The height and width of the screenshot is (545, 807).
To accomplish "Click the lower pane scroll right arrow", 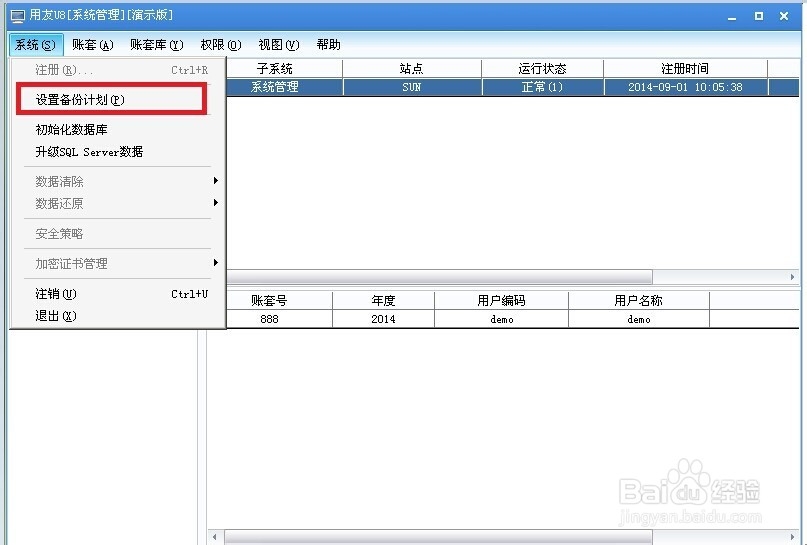I will (x=792, y=537).
